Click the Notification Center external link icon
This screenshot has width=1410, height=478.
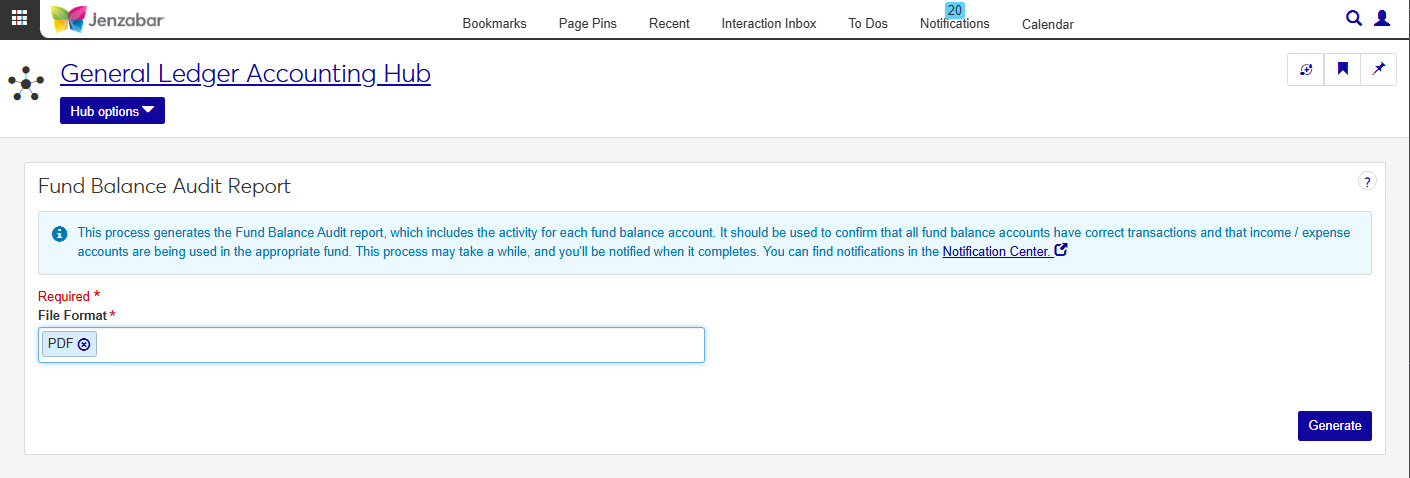pyautogui.click(x=1061, y=251)
